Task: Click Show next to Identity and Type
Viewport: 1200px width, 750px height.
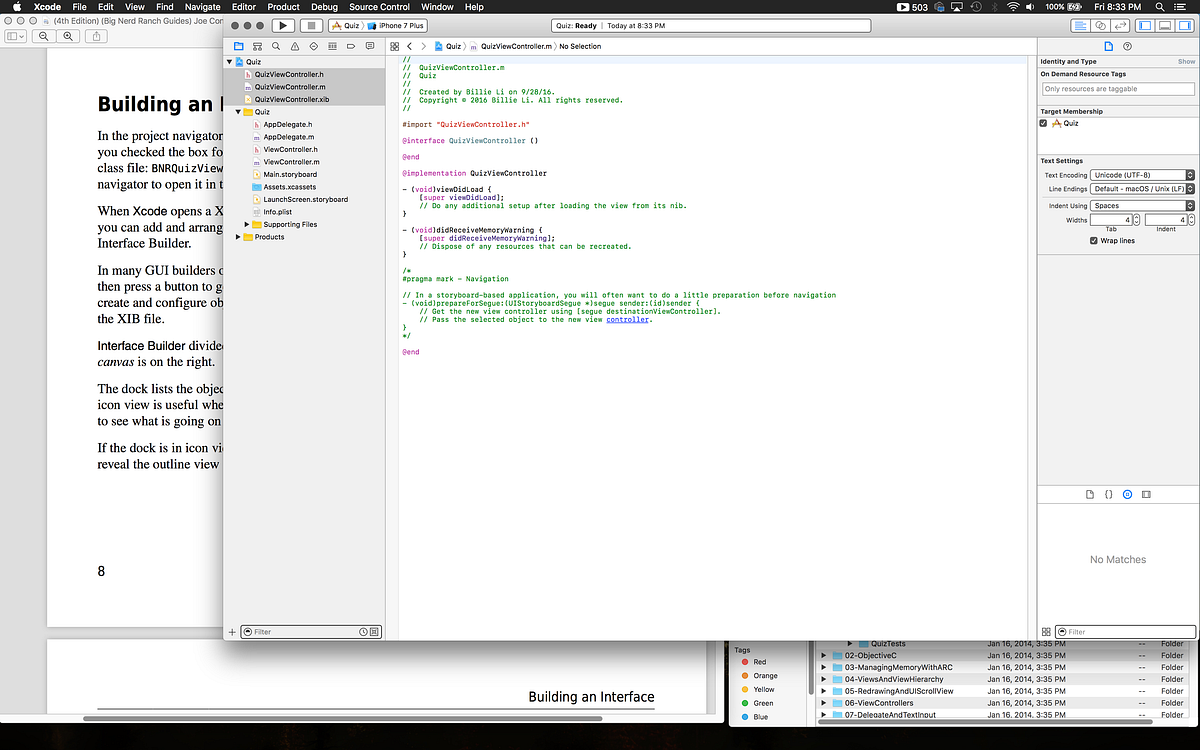Action: 1186,62
